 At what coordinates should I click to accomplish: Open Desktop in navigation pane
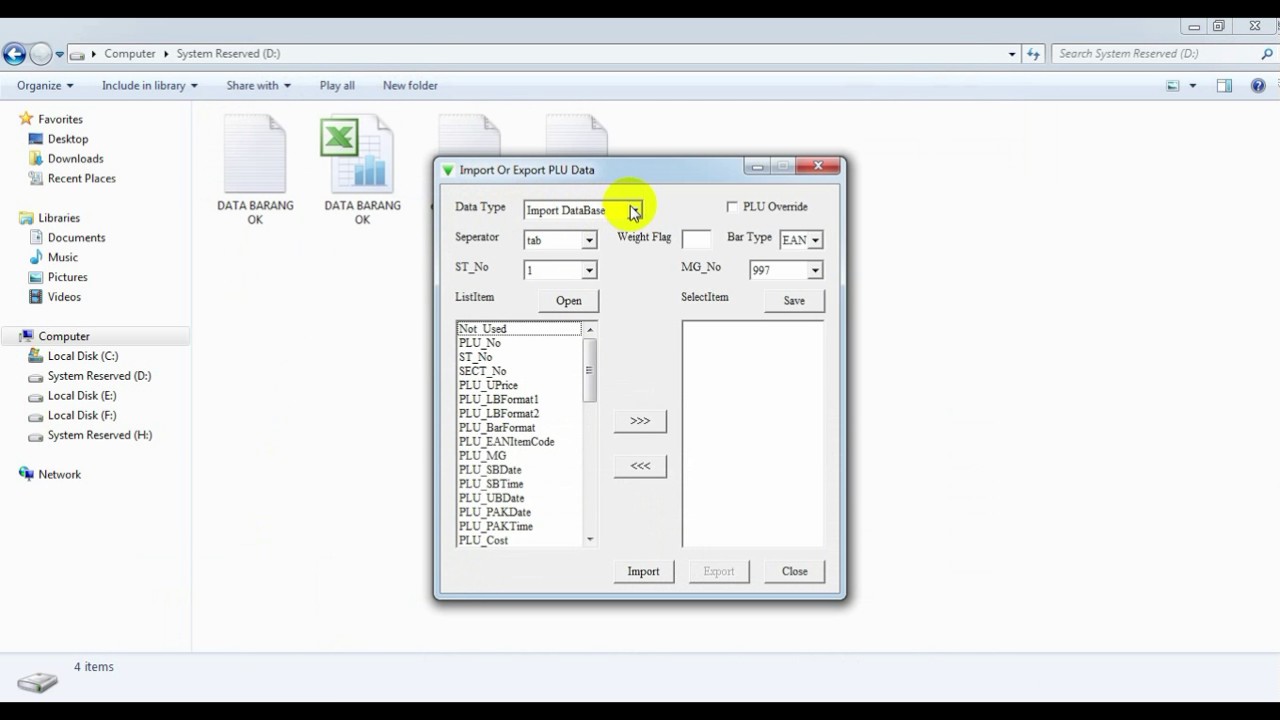click(68, 139)
